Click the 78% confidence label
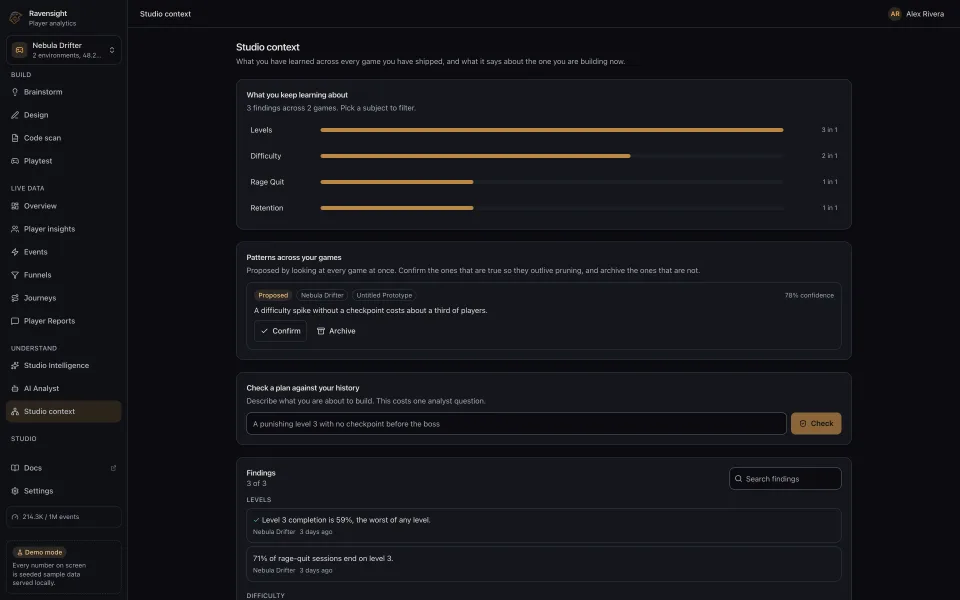Image resolution: width=960 pixels, height=600 pixels. 809,295
